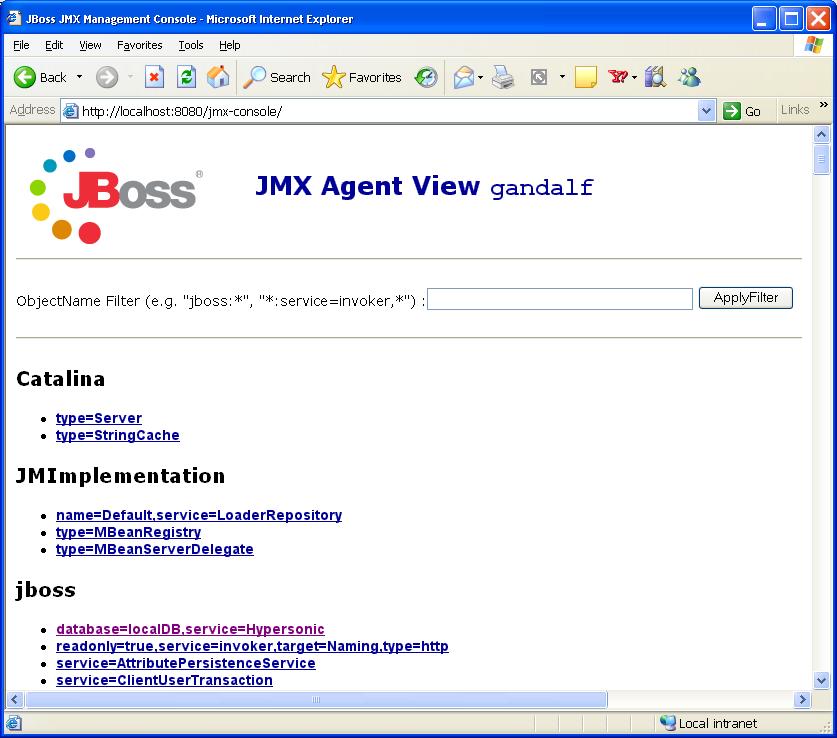Viewport: 837px width, 738px height.
Task: Click the Forward navigation arrow
Action: click(107, 77)
